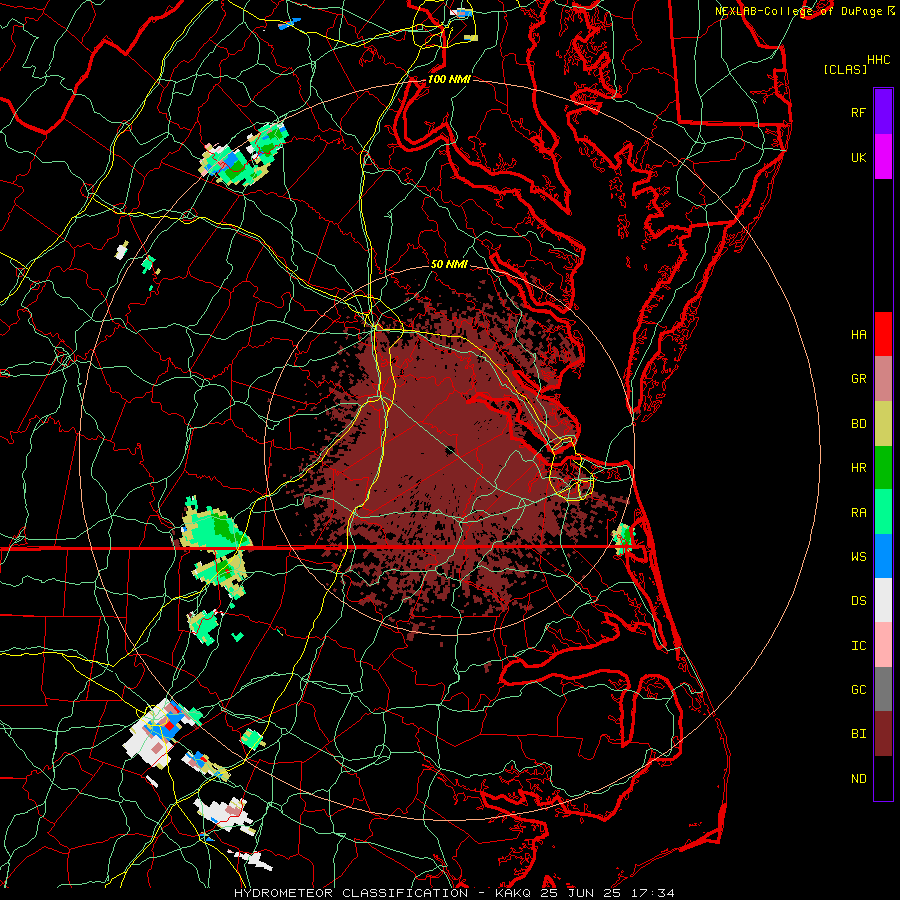900x900 pixels.
Task: Click the HR legend label
Action: [x=858, y=468]
